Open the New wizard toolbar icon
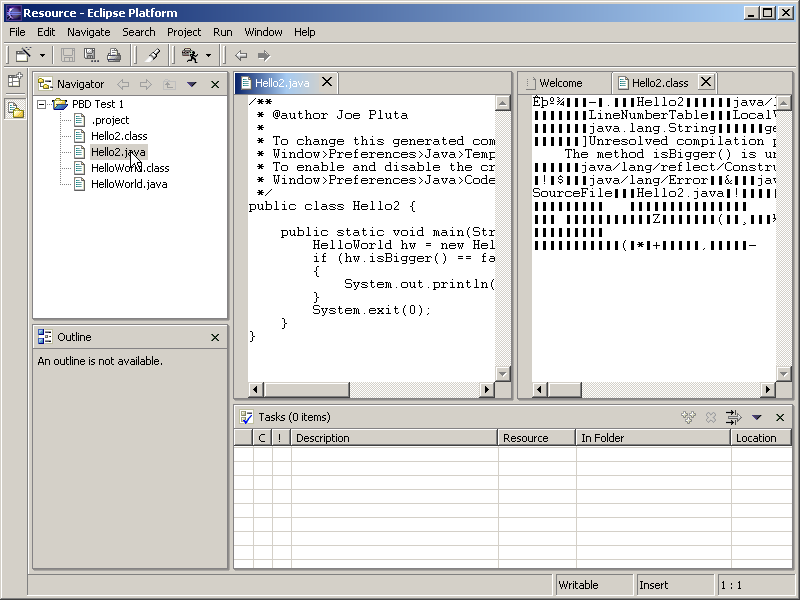This screenshot has height=600, width=800. pyautogui.click(x=23, y=55)
